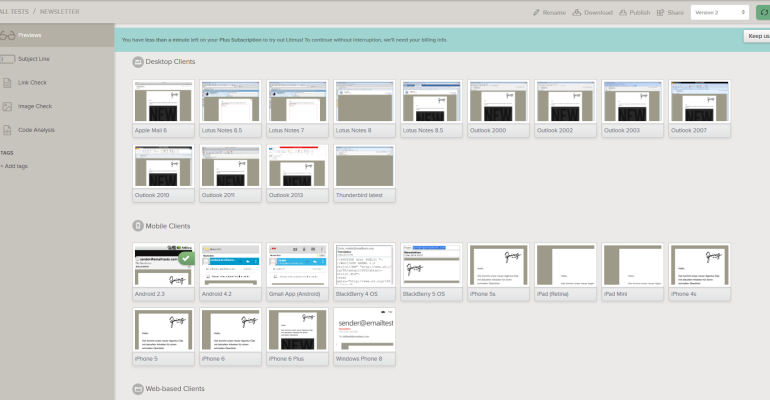Open Lotus Notes 8 preview
This screenshot has height=400, width=770.
pyautogui.click(x=364, y=108)
